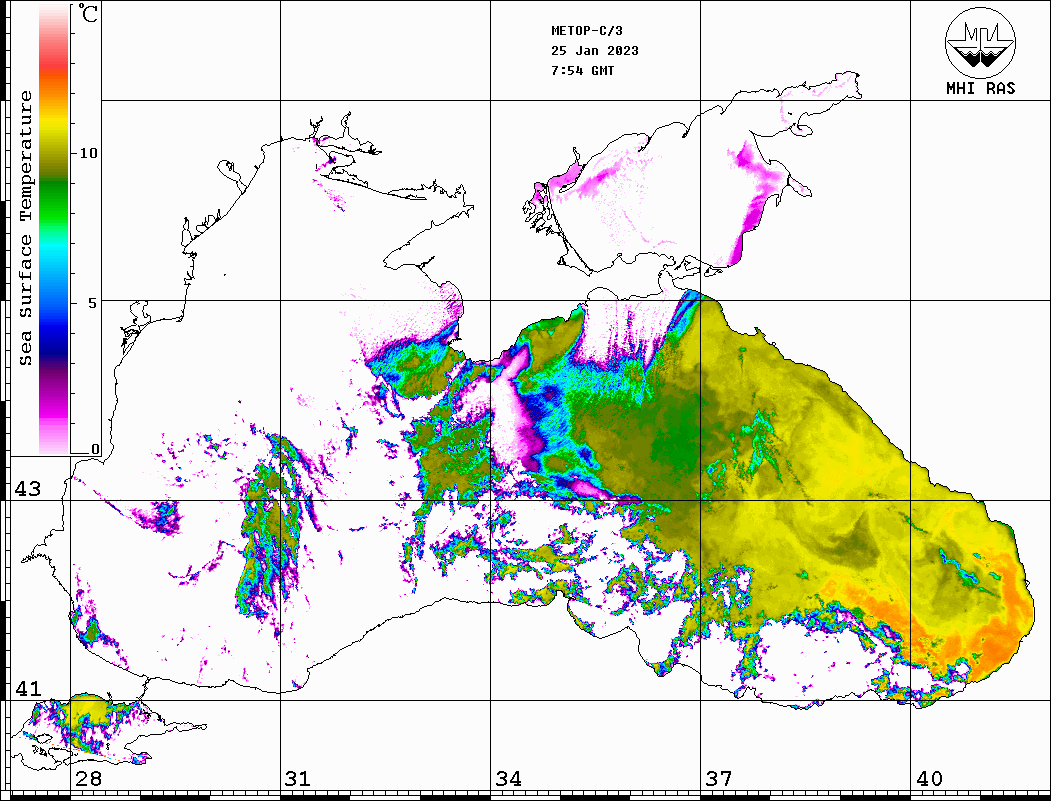Click latitude label '43'
This screenshot has width=1051, height=801.
coord(27,489)
